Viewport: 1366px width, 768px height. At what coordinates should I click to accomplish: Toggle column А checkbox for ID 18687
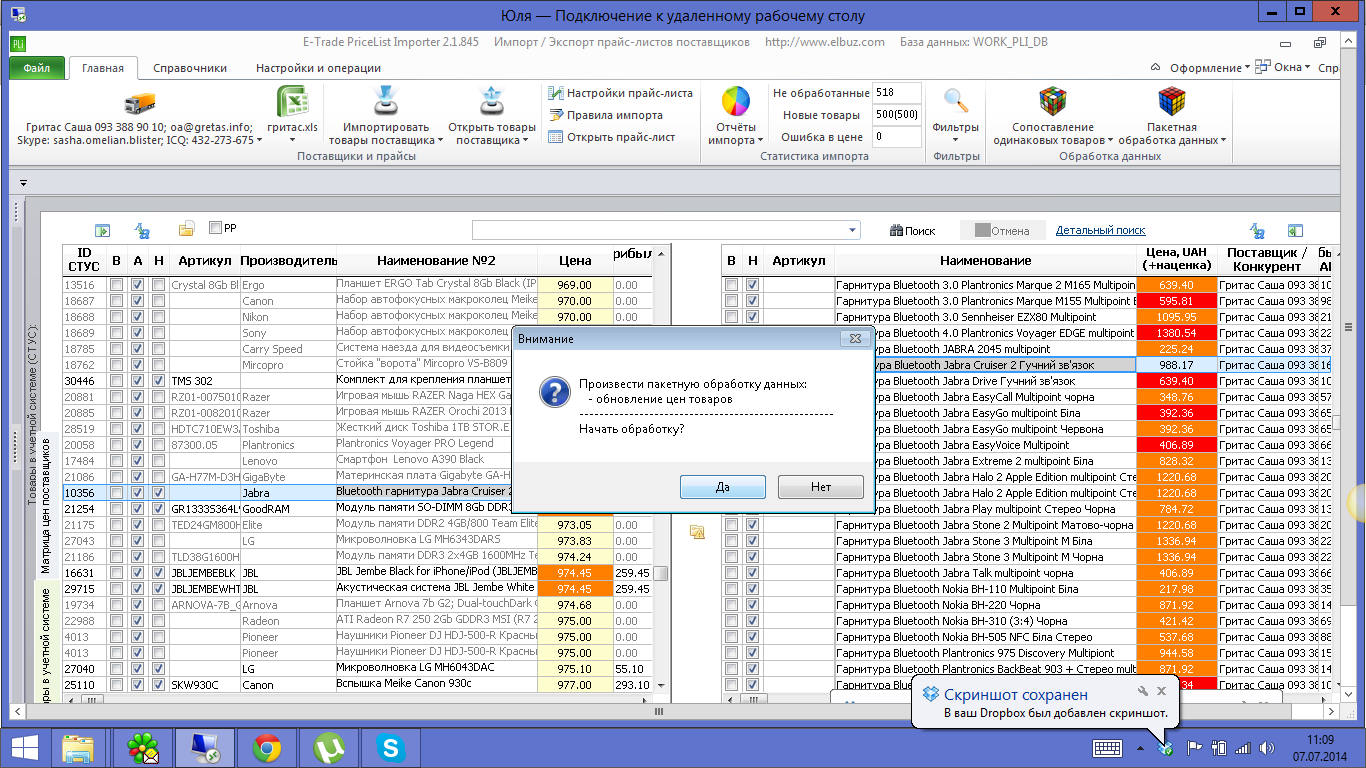click(138, 301)
